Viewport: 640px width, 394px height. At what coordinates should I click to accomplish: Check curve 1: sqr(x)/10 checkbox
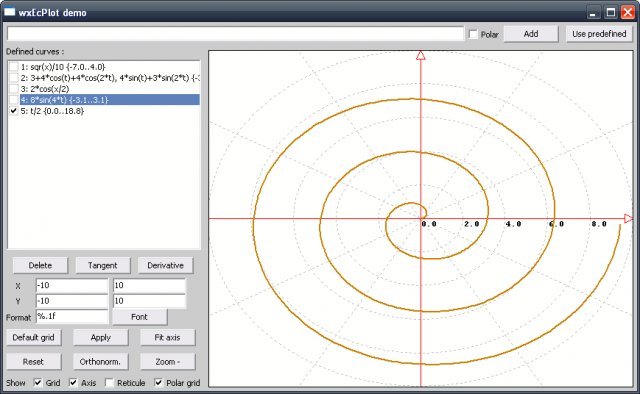click(x=14, y=67)
